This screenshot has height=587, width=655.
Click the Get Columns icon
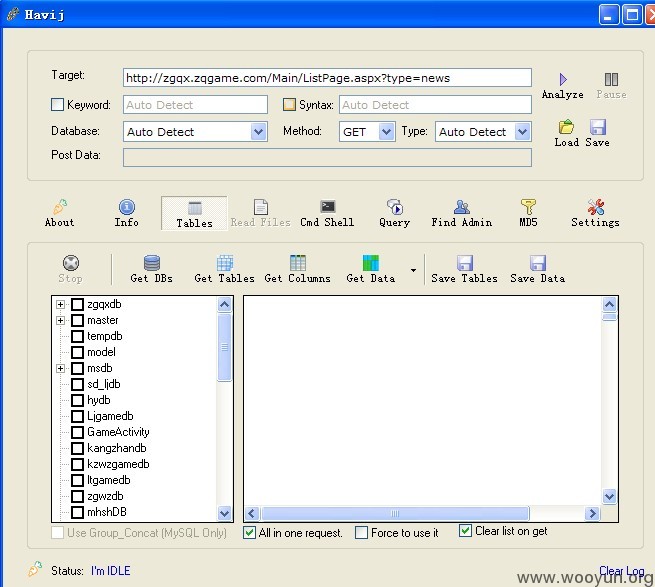[x=297, y=263]
